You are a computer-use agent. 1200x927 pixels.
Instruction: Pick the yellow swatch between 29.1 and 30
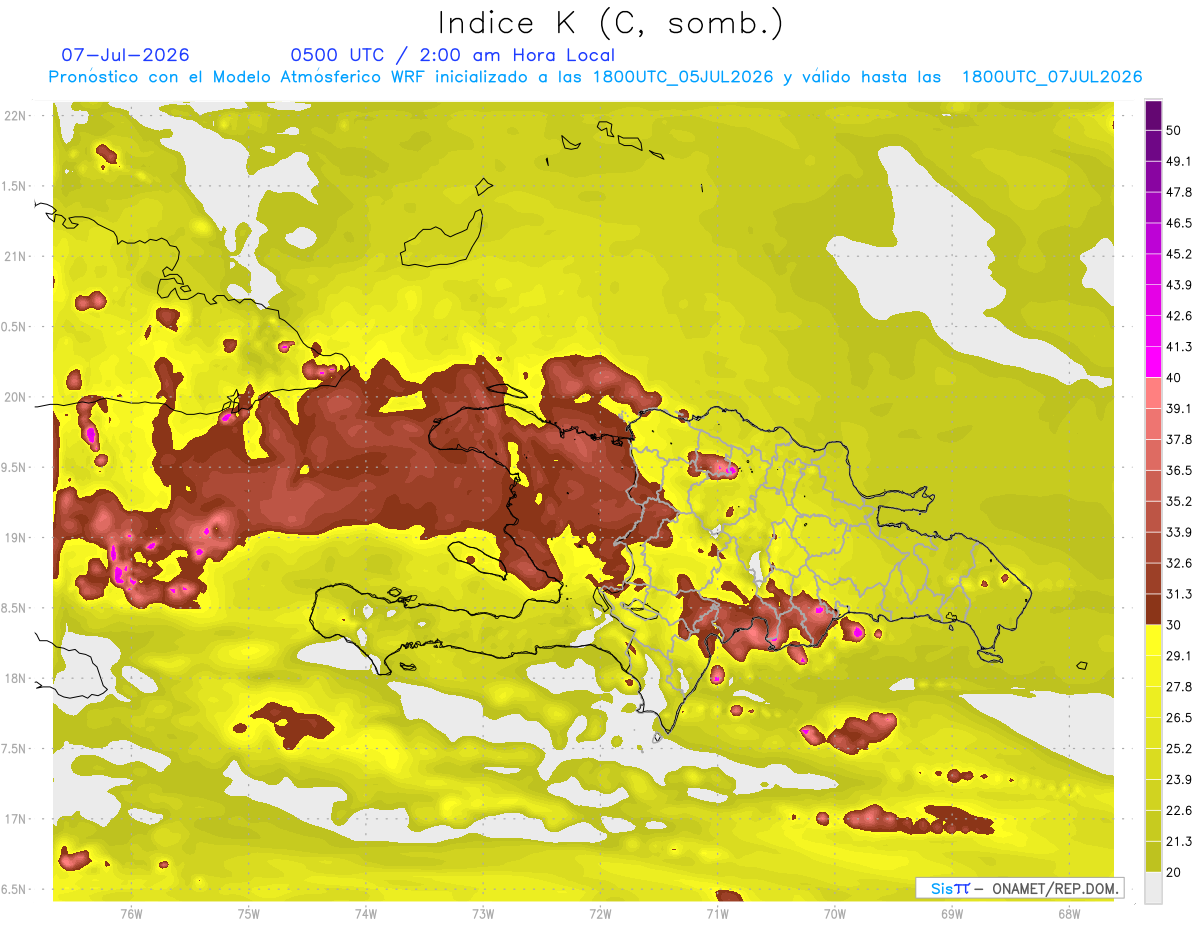click(x=1154, y=640)
